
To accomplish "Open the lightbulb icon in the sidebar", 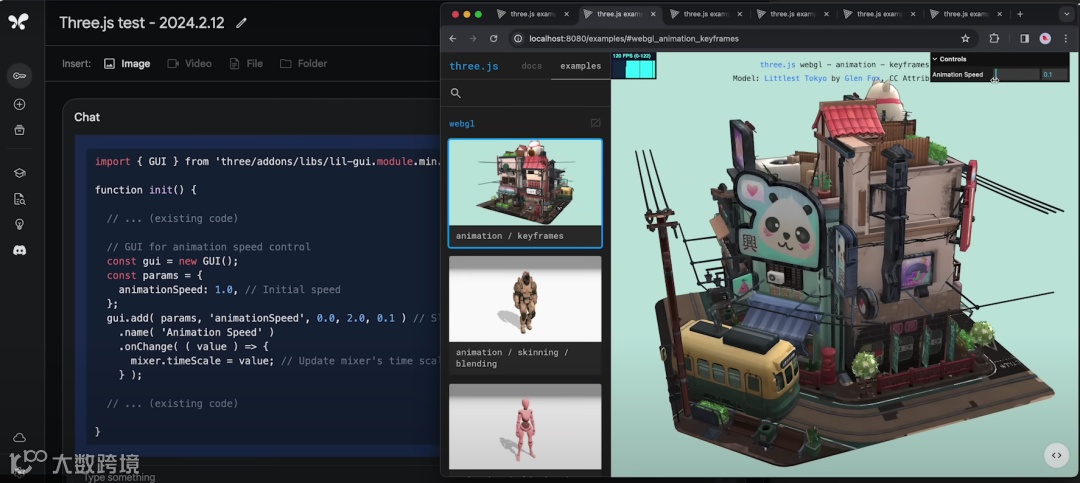I will [x=19, y=225].
